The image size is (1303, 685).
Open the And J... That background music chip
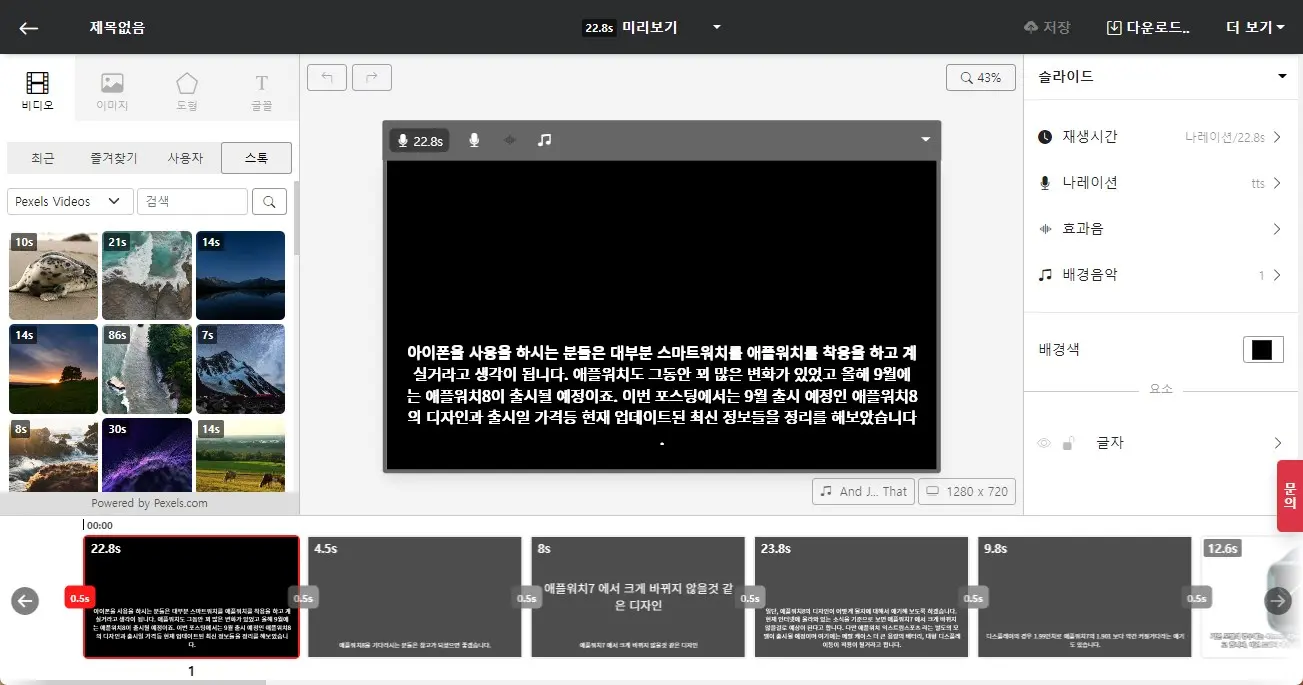point(864,491)
